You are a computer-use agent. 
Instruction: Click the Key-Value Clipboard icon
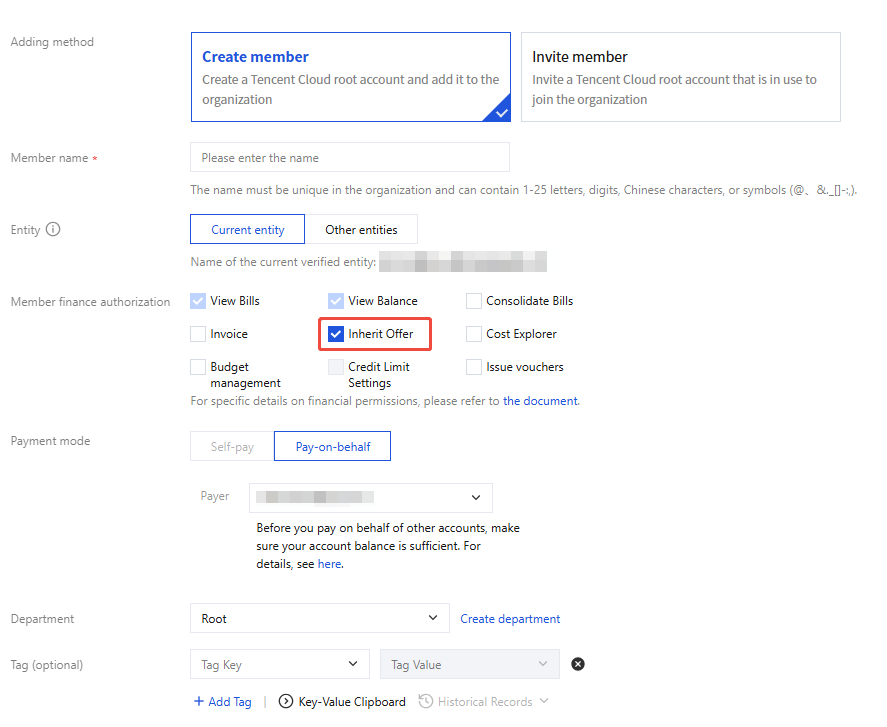[286, 702]
